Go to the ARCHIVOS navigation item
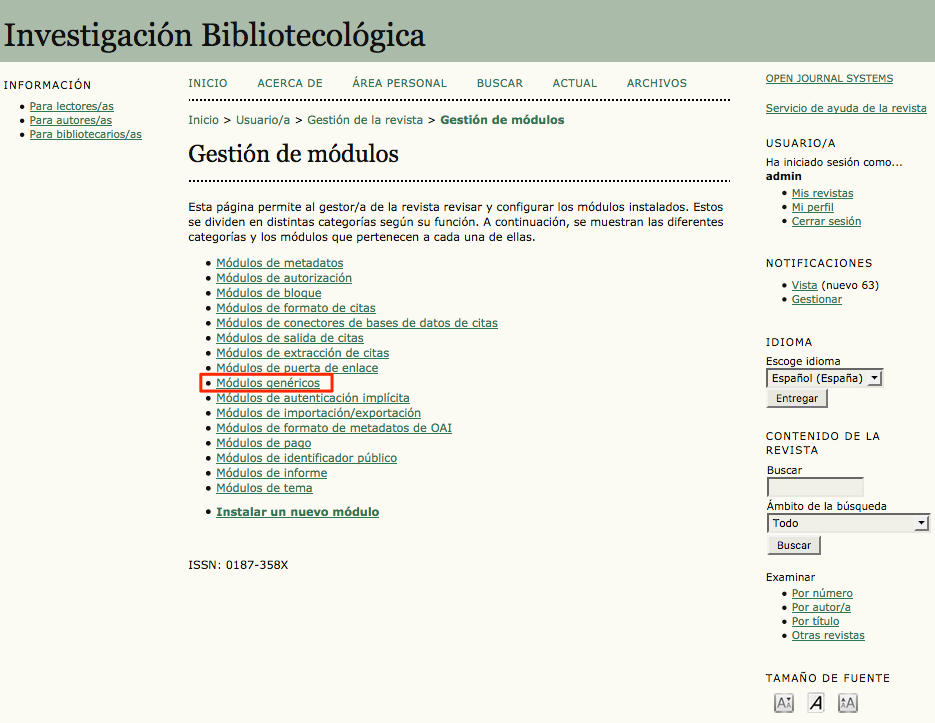The width and height of the screenshot is (935, 723). click(x=657, y=83)
